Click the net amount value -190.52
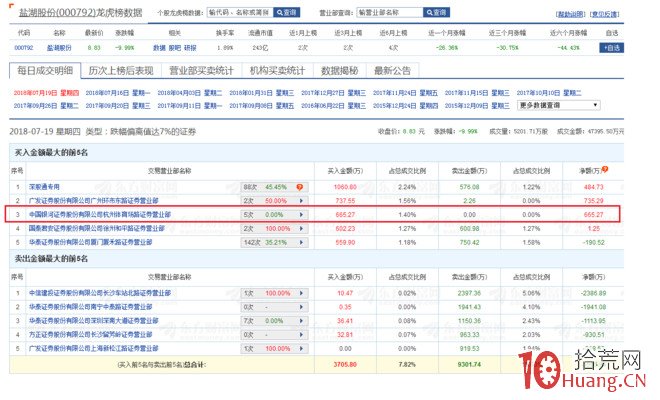Image resolution: width=660 pixels, height=400 pixels. [593, 243]
